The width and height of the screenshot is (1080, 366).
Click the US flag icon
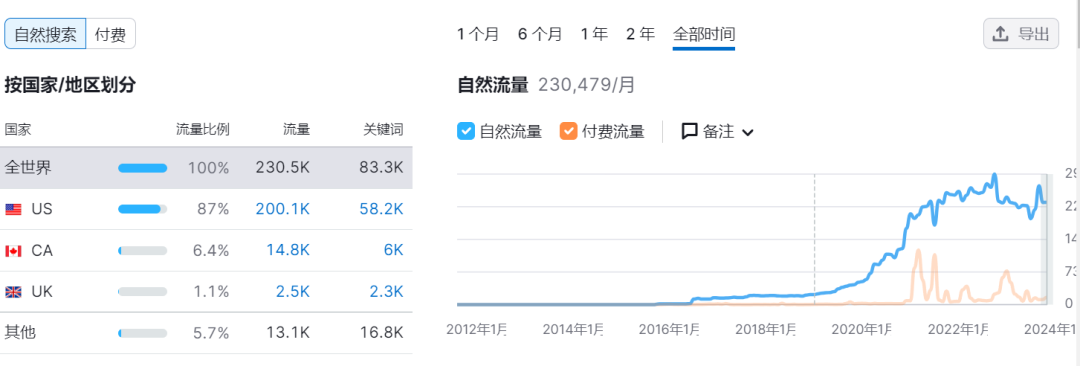13,210
